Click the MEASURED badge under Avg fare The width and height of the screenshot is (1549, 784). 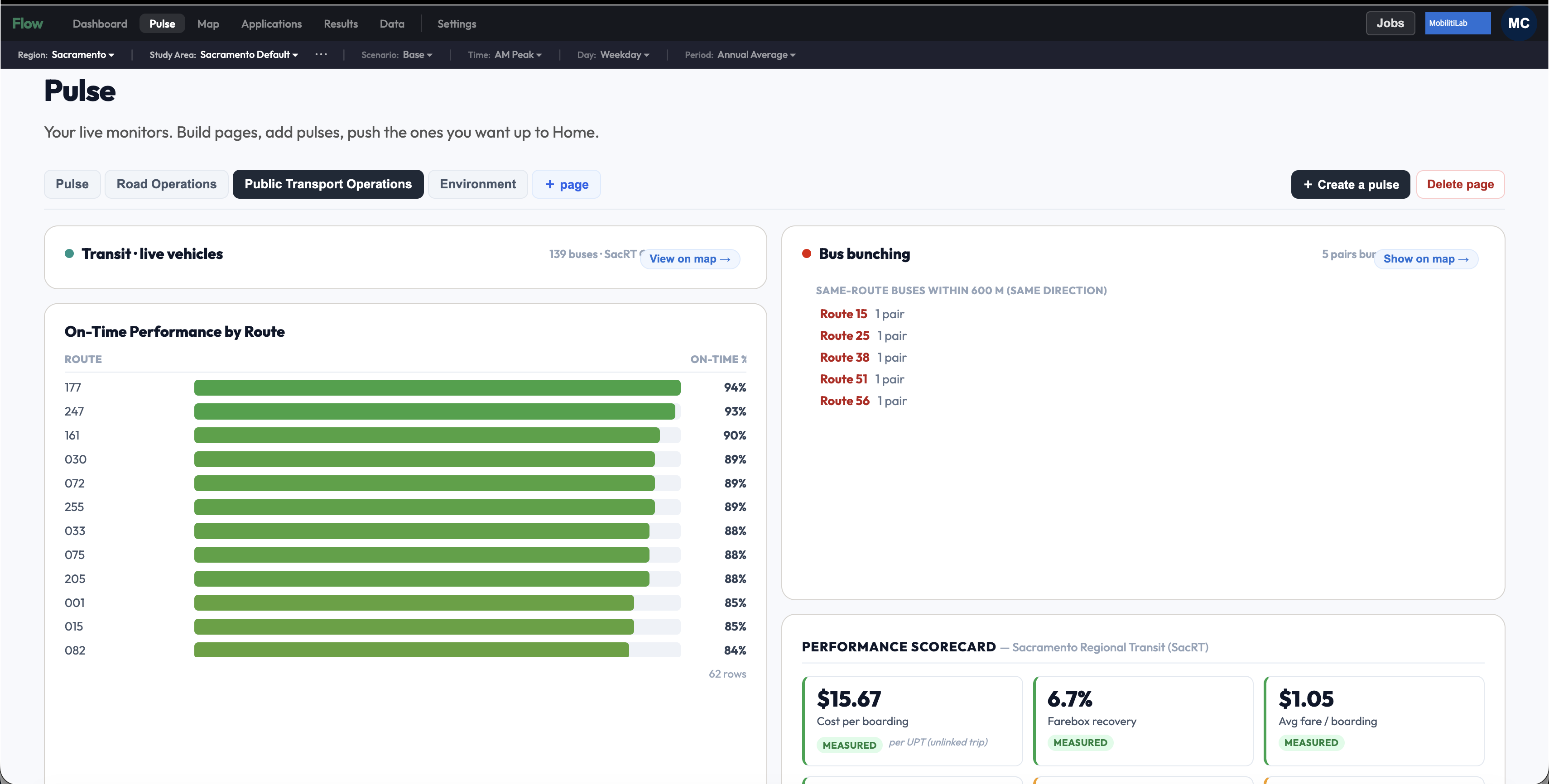coord(1311,742)
